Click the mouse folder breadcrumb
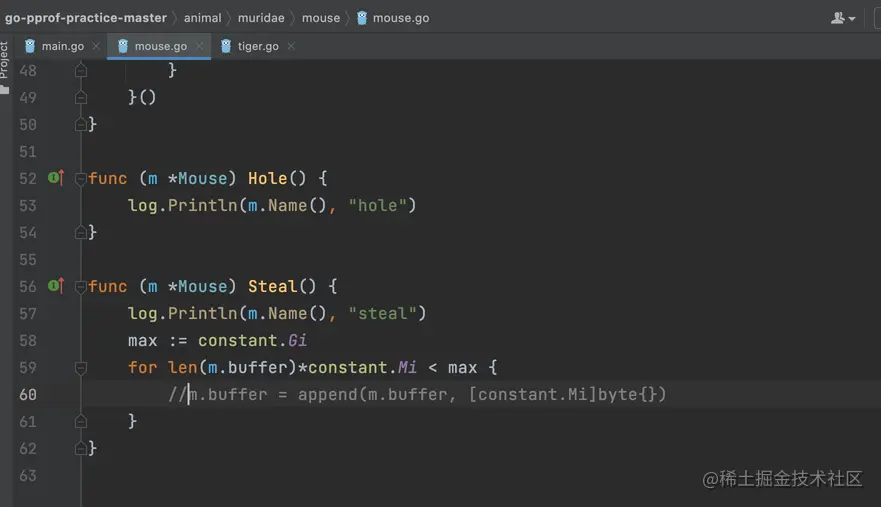 coord(321,18)
